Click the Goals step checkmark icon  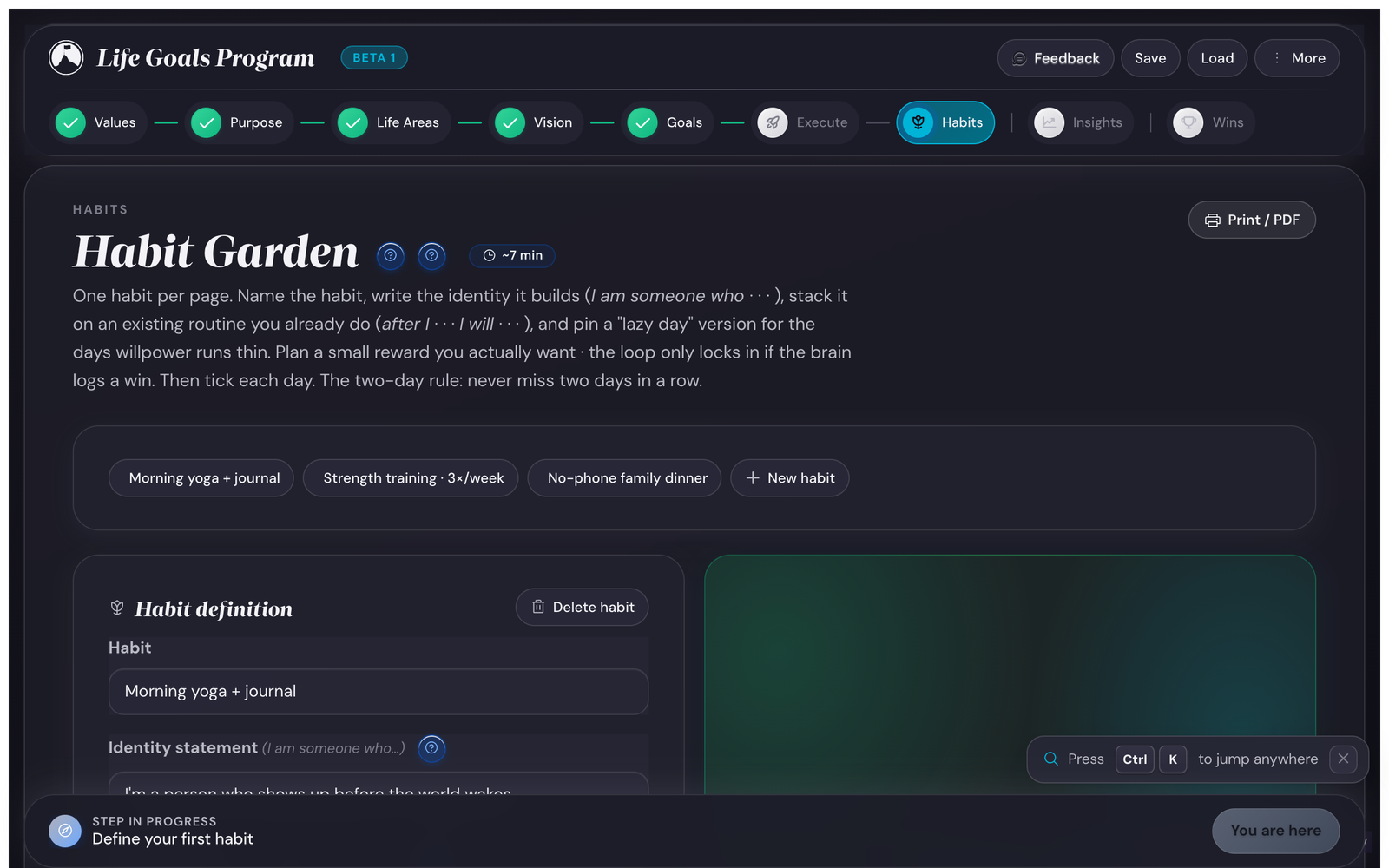642,122
